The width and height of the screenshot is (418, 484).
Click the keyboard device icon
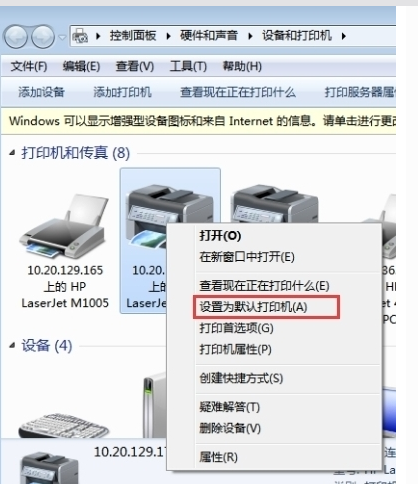click(x=63, y=425)
